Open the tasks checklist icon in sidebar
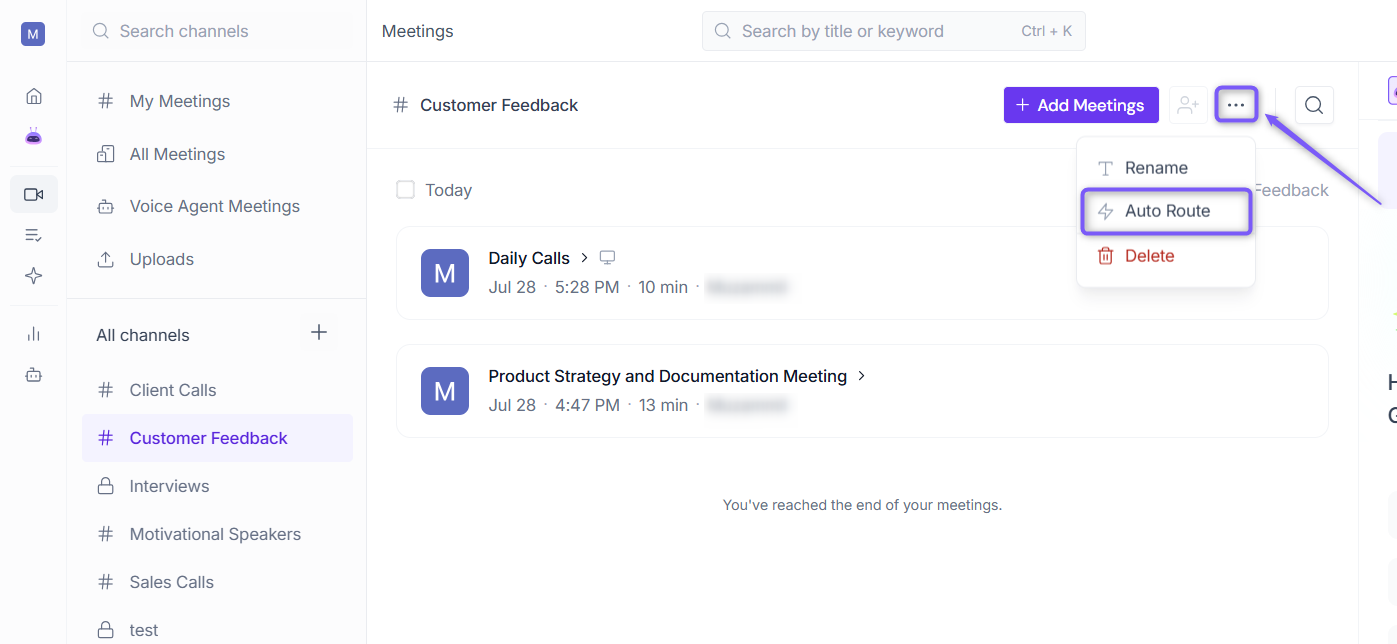Viewport: 1397px width, 644px height. pyautogui.click(x=34, y=235)
